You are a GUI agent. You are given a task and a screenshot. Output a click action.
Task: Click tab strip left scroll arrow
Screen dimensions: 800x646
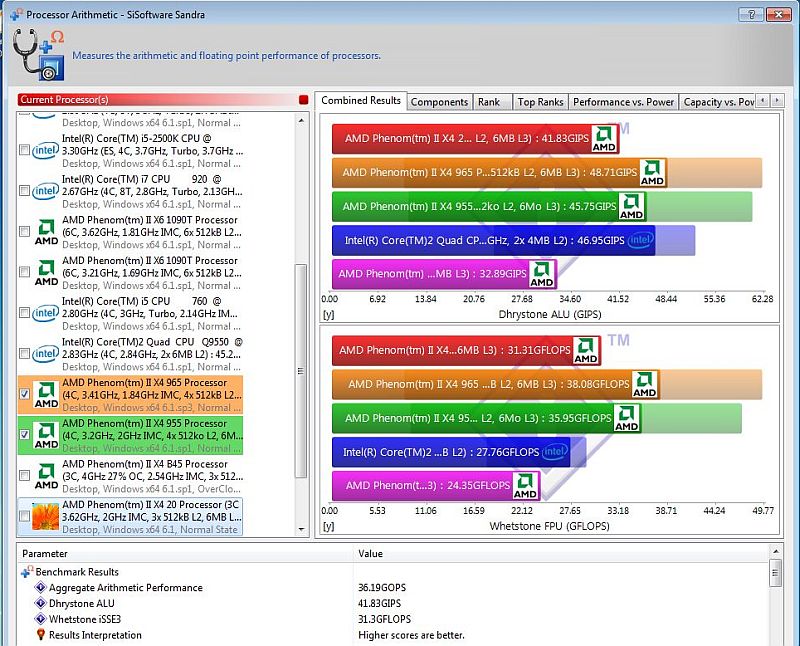click(x=762, y=101)
